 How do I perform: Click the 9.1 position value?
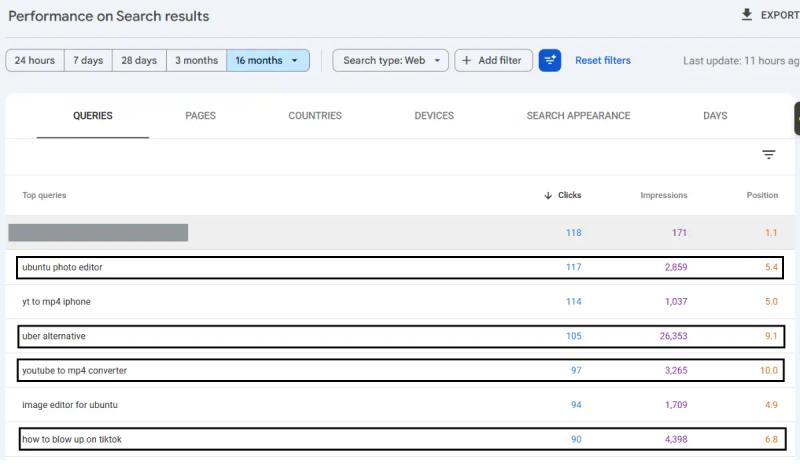(771, 336)
